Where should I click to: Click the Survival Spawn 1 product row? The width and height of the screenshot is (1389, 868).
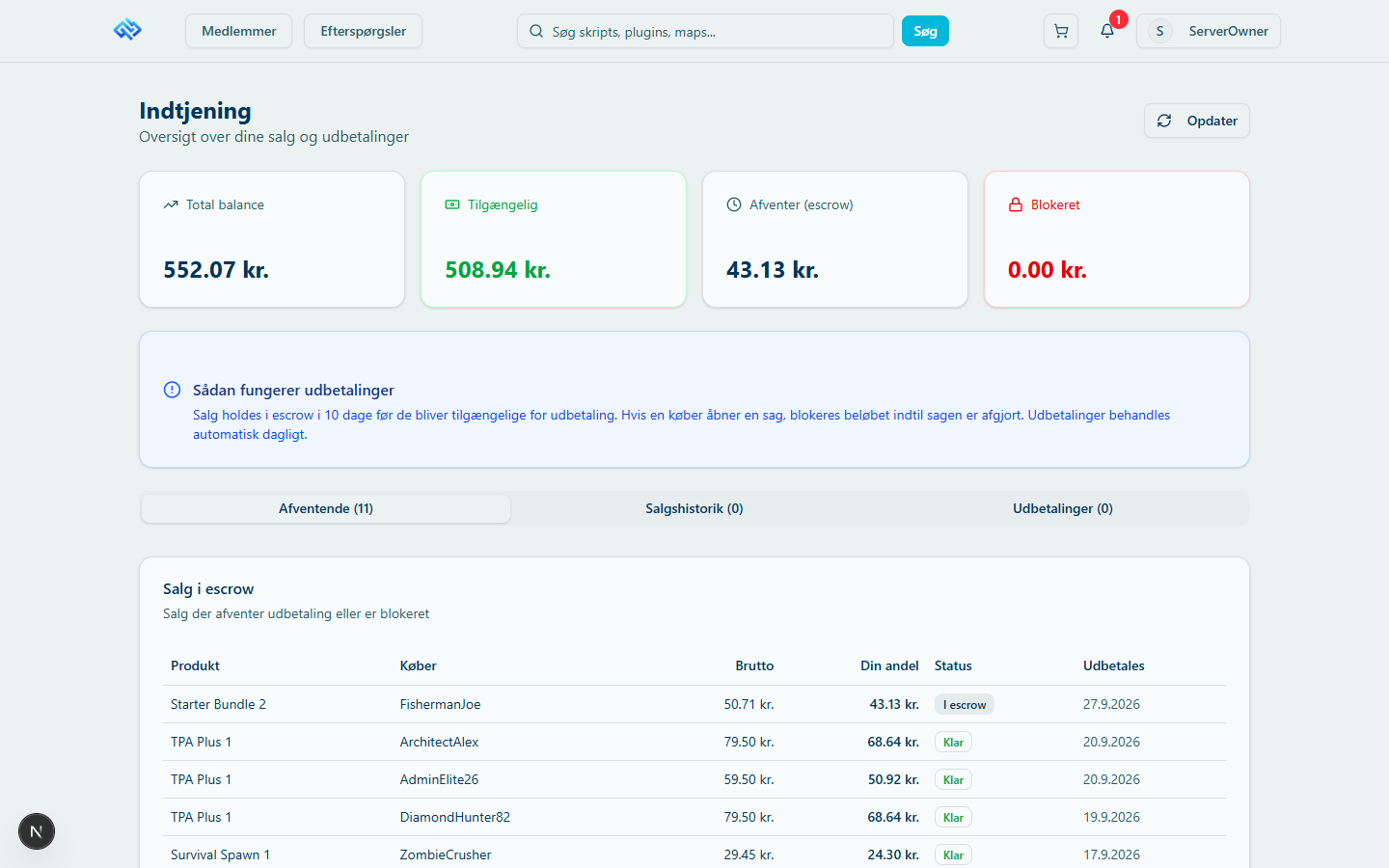(x=694, y=854)
